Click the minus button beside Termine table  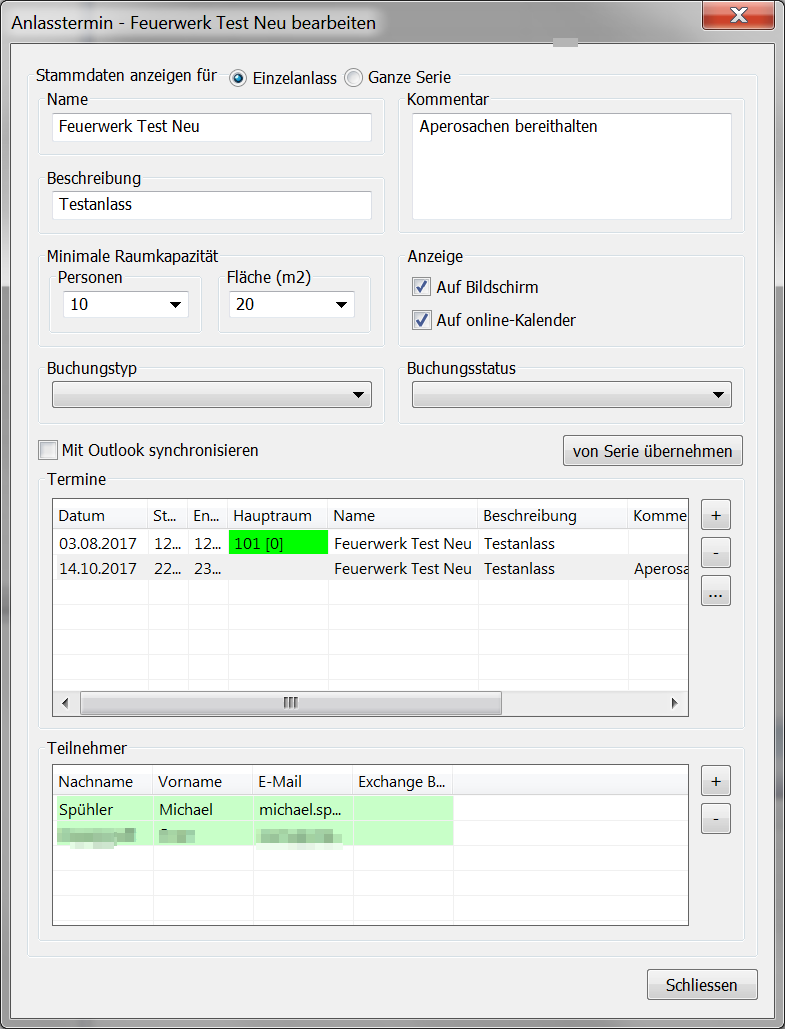[716, 553]
